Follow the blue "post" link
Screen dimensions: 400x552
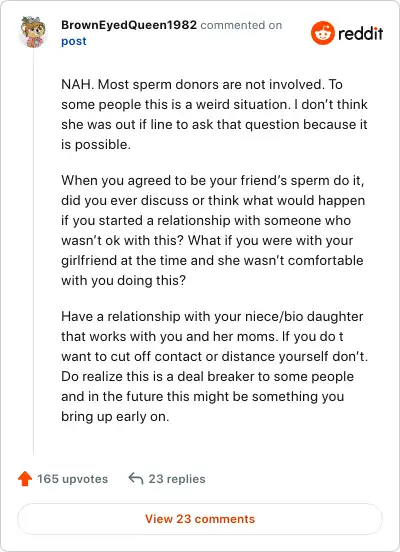click(74, 41)
